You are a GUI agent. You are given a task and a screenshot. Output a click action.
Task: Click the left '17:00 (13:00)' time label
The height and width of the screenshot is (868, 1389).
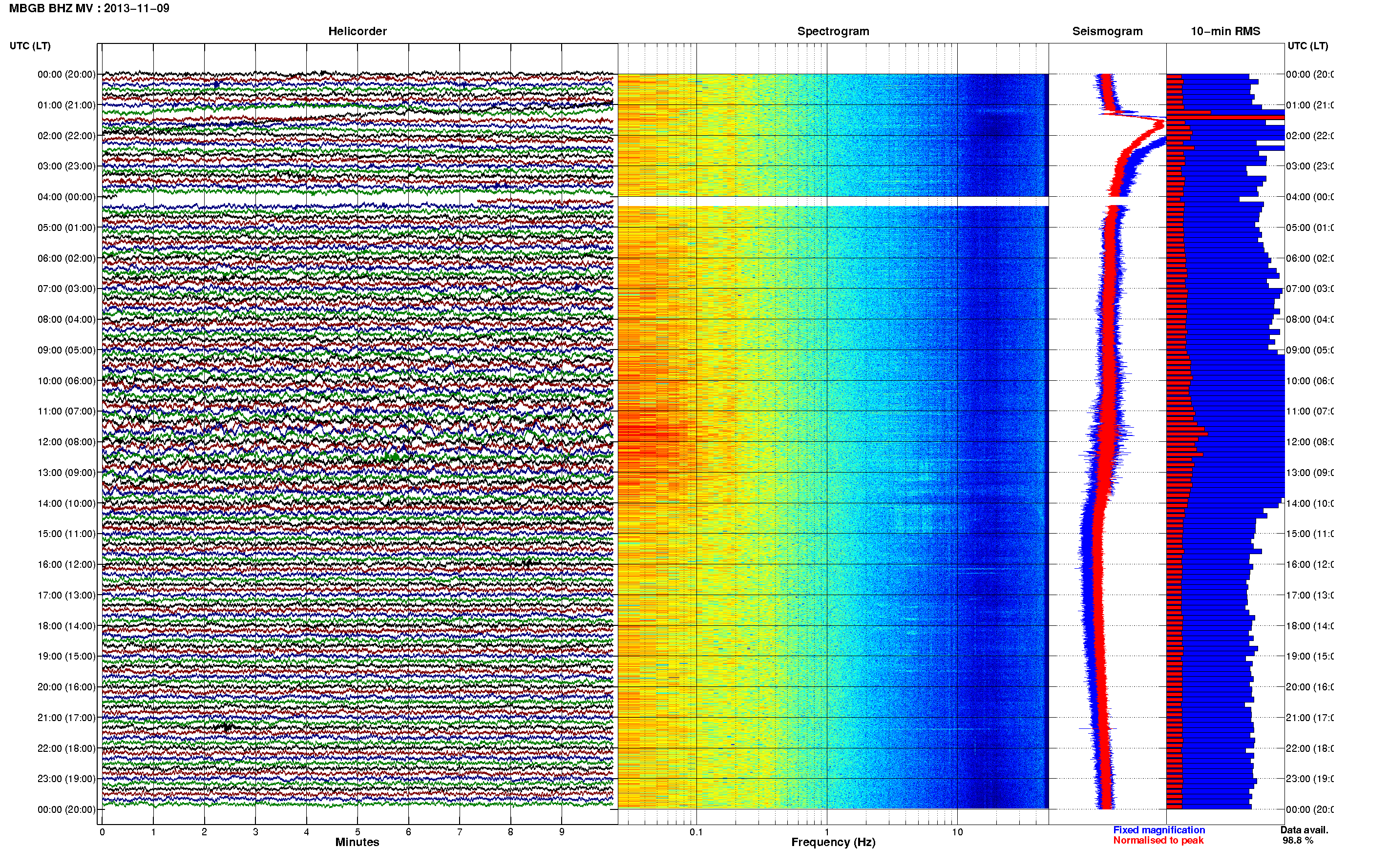tap(66, 595)
